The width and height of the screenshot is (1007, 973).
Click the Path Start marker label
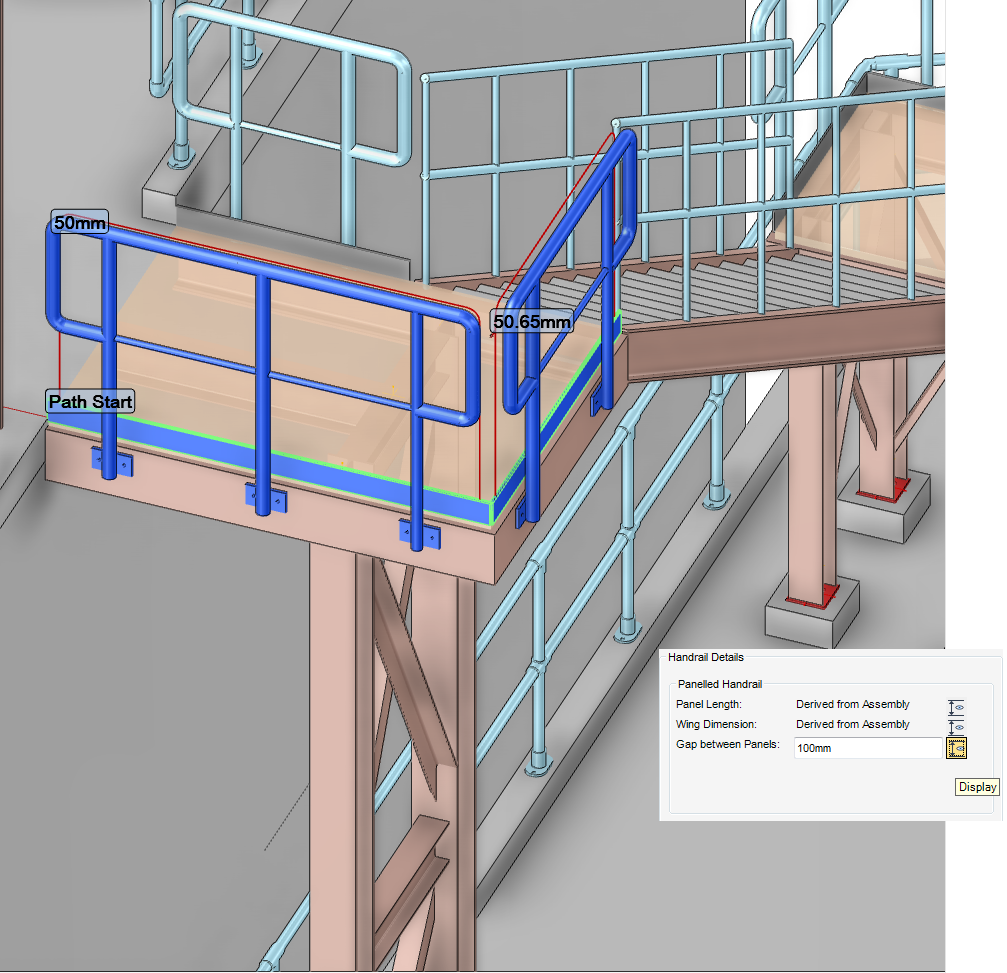pyautogui.click(x=90, y=402)
